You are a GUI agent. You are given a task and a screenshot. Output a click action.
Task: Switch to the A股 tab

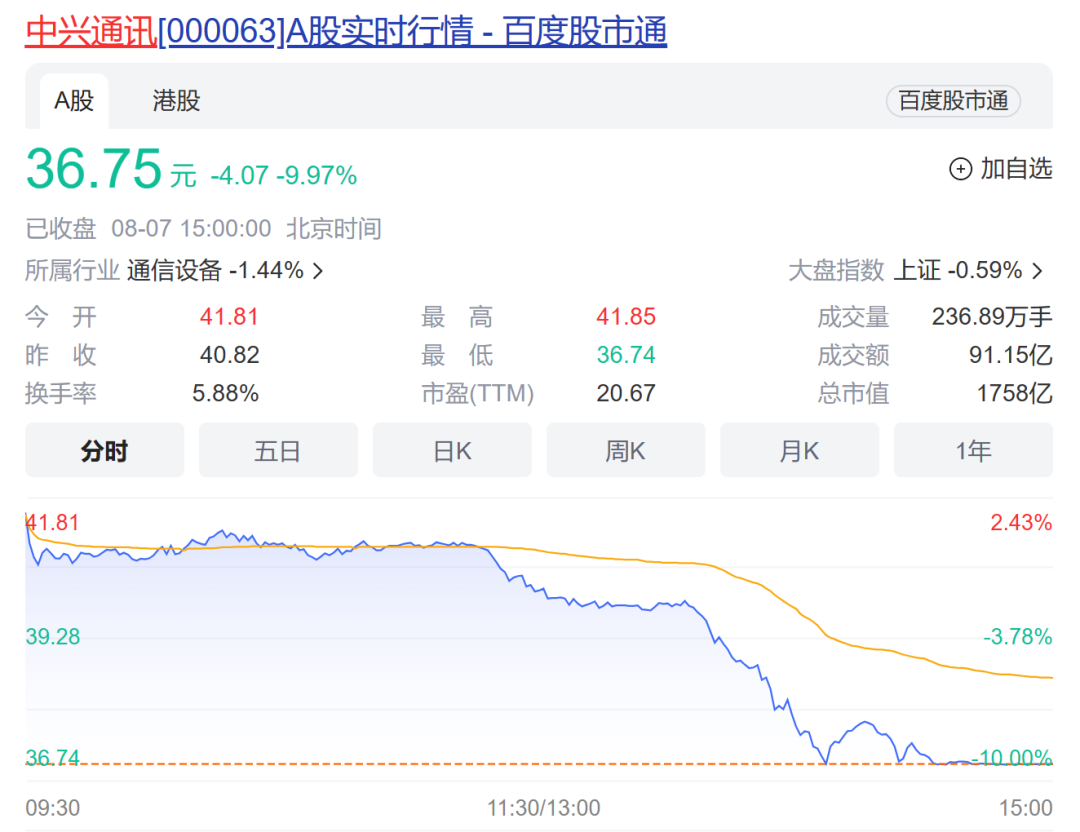click(x=74, y=101)
